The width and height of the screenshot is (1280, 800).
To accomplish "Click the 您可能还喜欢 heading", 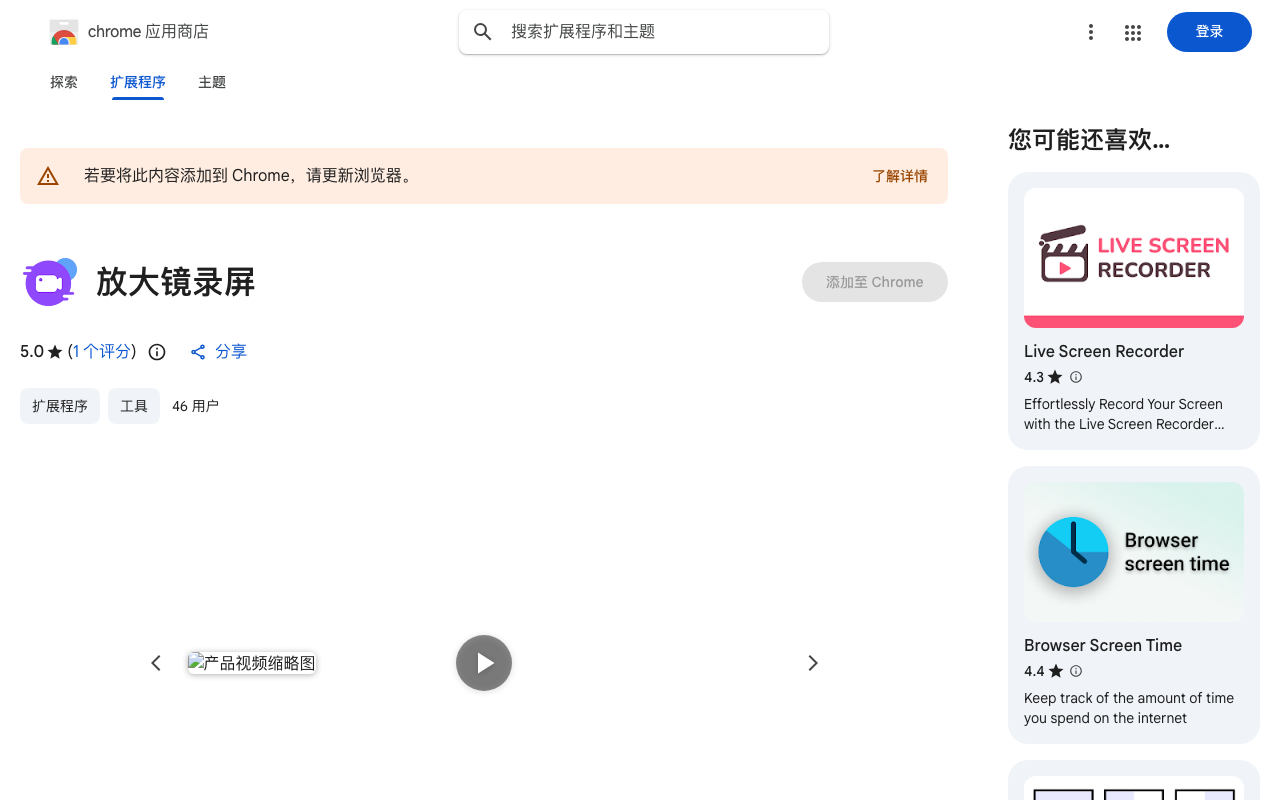I will pos(1089,140).
